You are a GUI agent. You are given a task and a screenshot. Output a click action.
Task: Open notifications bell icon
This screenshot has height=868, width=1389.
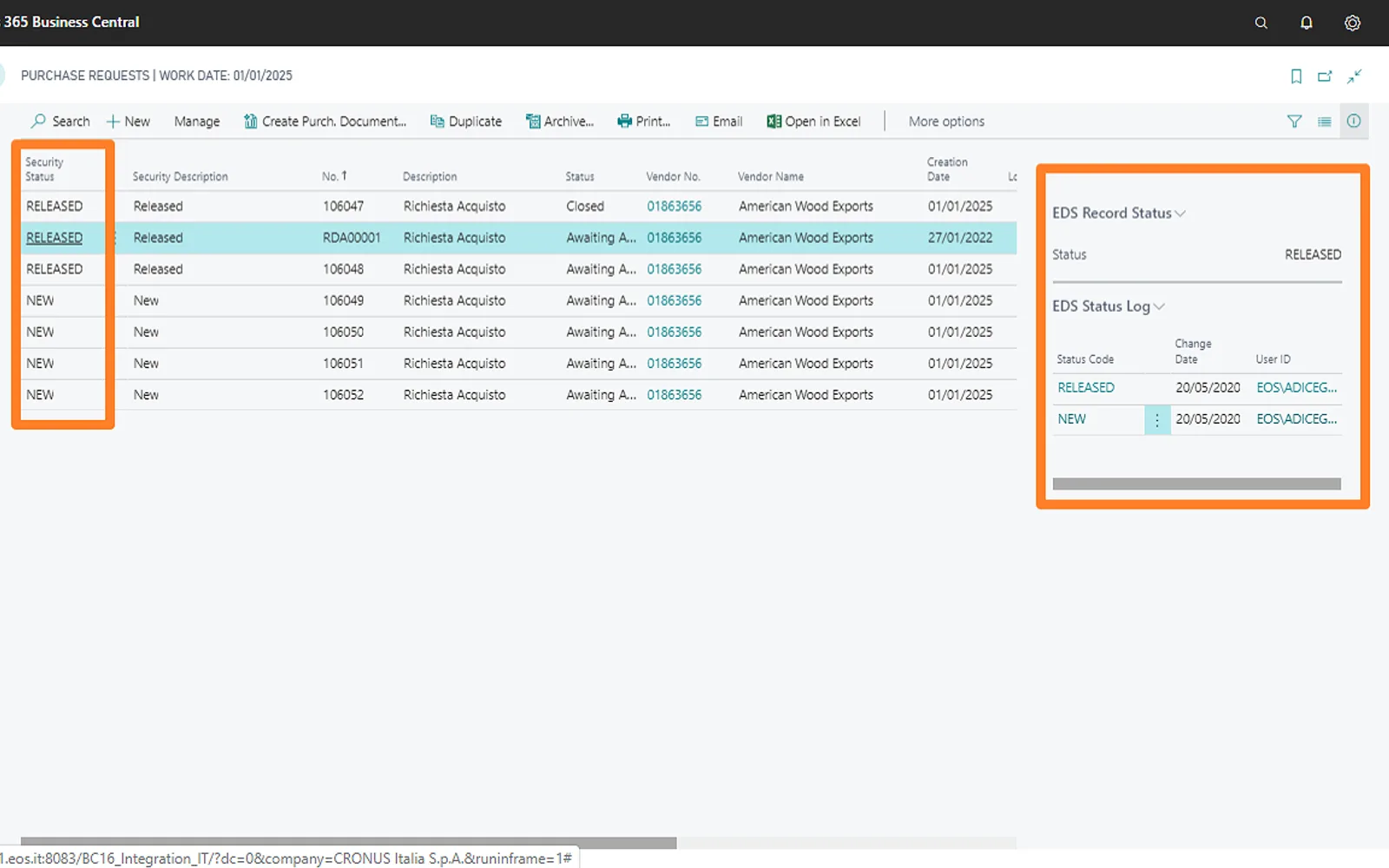click(1306, 23)
